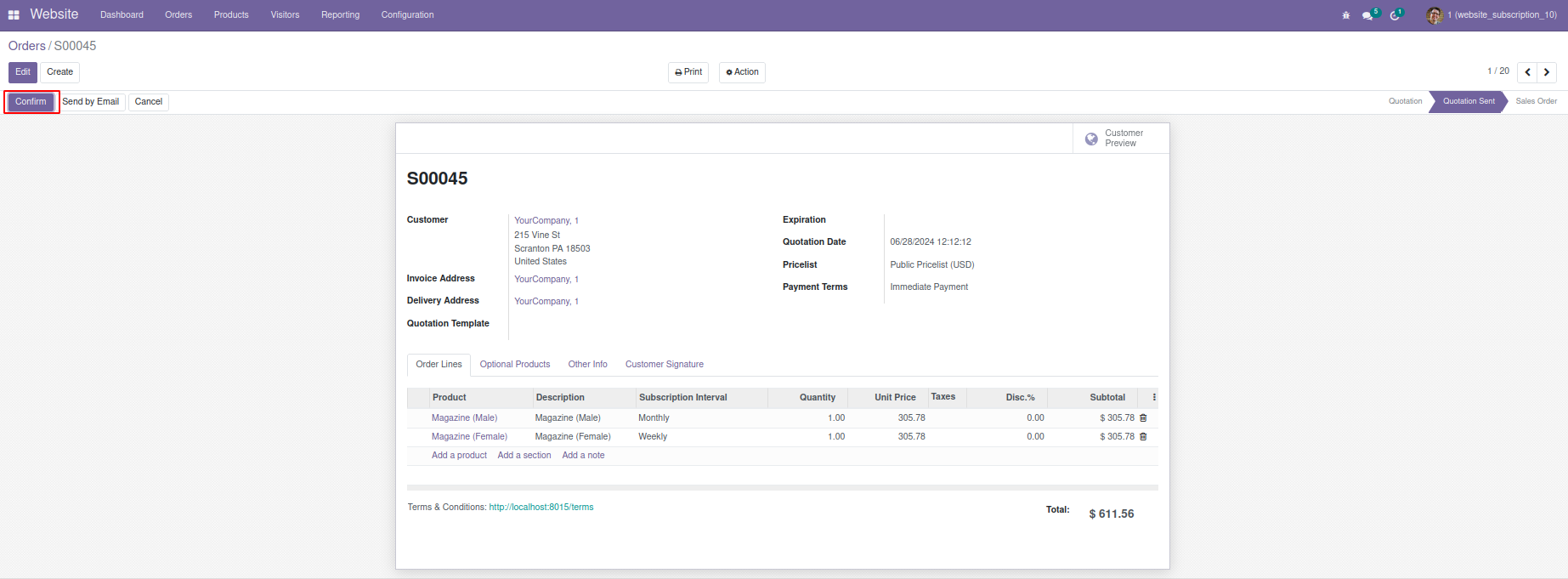Confirm the quotation

click(31, 102)
